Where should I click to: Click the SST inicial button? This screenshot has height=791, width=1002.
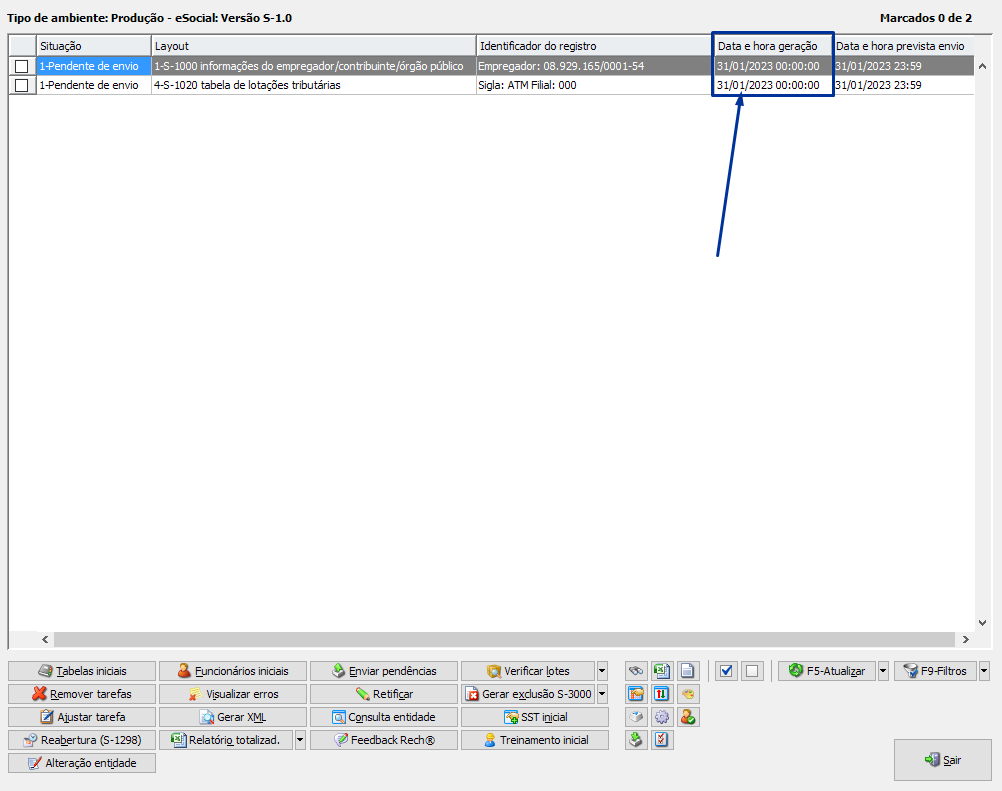pos(535,717)
